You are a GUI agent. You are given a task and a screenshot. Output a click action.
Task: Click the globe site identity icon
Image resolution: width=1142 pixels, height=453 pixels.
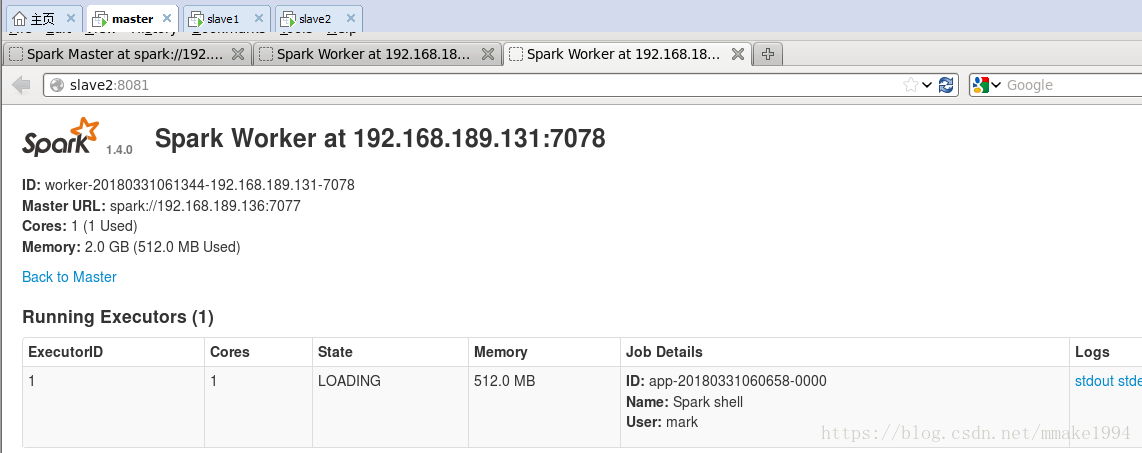(57, 85)
